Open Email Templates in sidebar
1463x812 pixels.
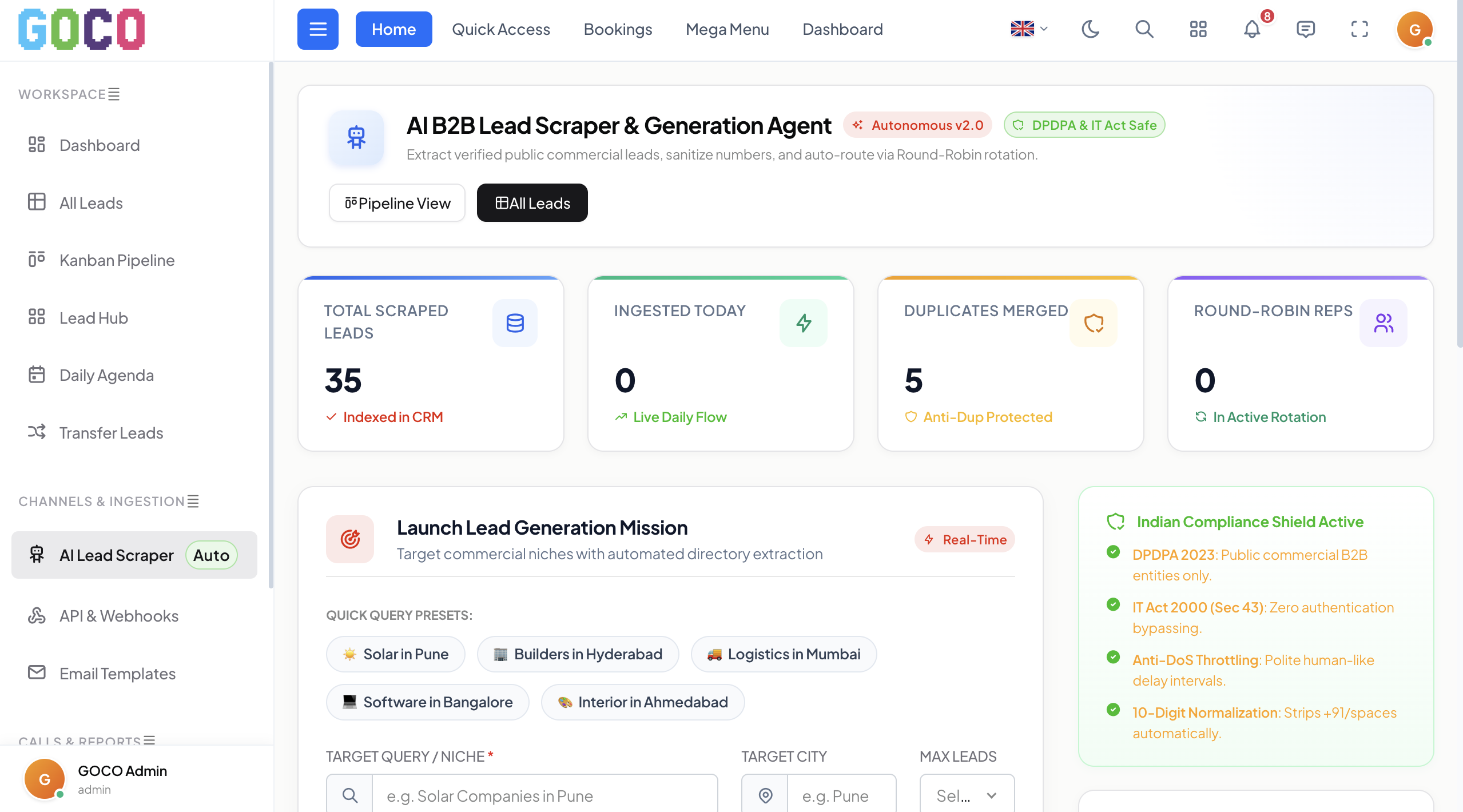coord(134,674)
